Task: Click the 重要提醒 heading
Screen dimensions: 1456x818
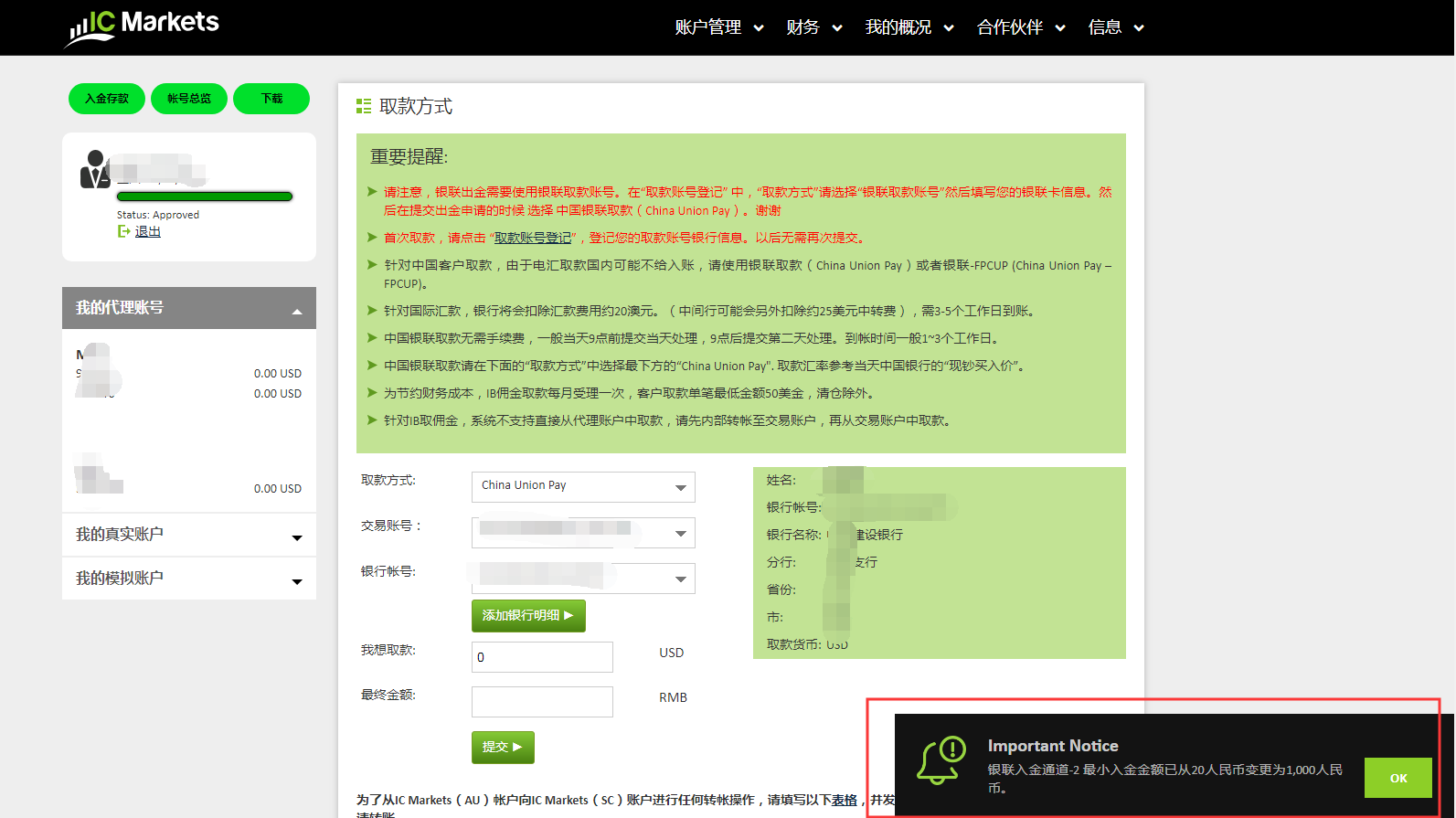Action: click(409, 156)
